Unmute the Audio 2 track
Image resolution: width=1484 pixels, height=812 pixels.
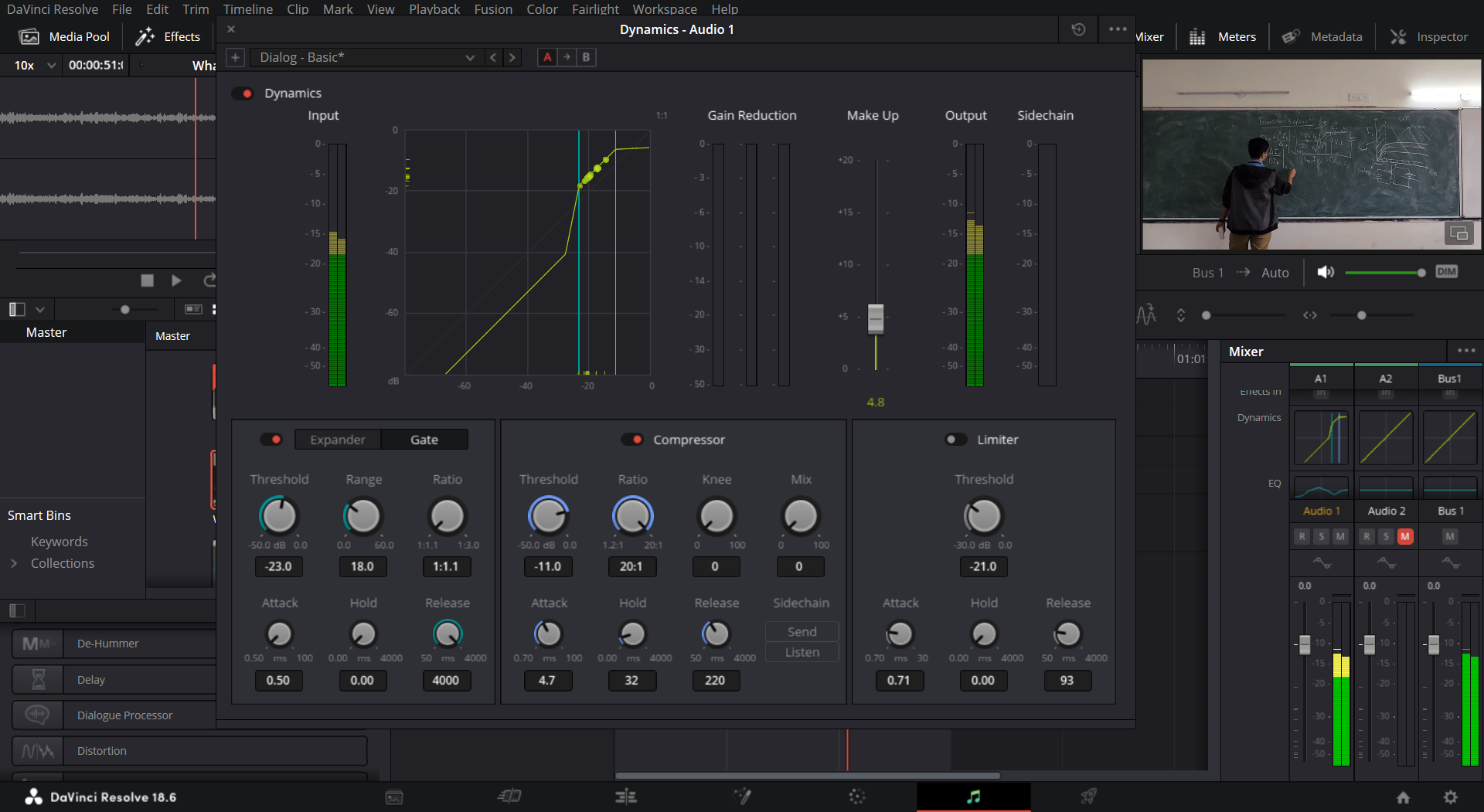[1405, 536]
